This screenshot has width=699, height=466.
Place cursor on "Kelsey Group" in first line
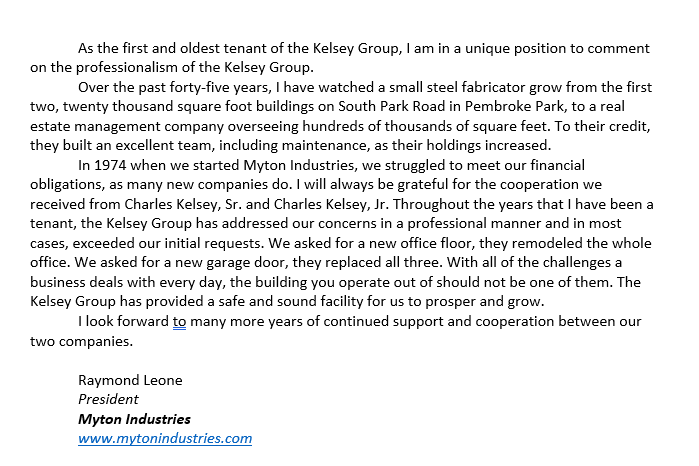355,48
